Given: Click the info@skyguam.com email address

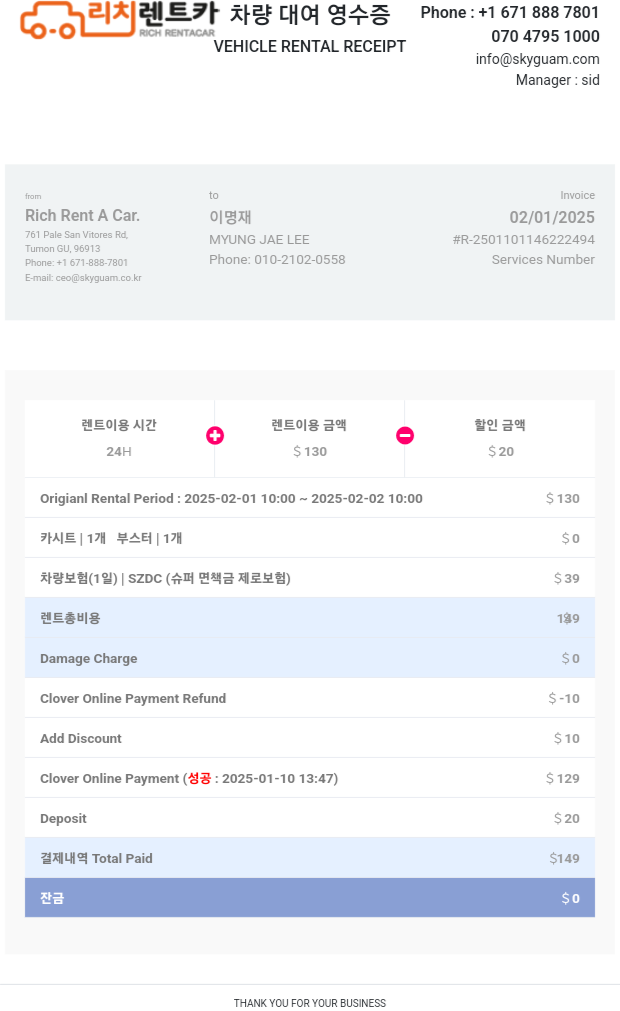Looking at the screenshot, I should click(x=537, y=59).
